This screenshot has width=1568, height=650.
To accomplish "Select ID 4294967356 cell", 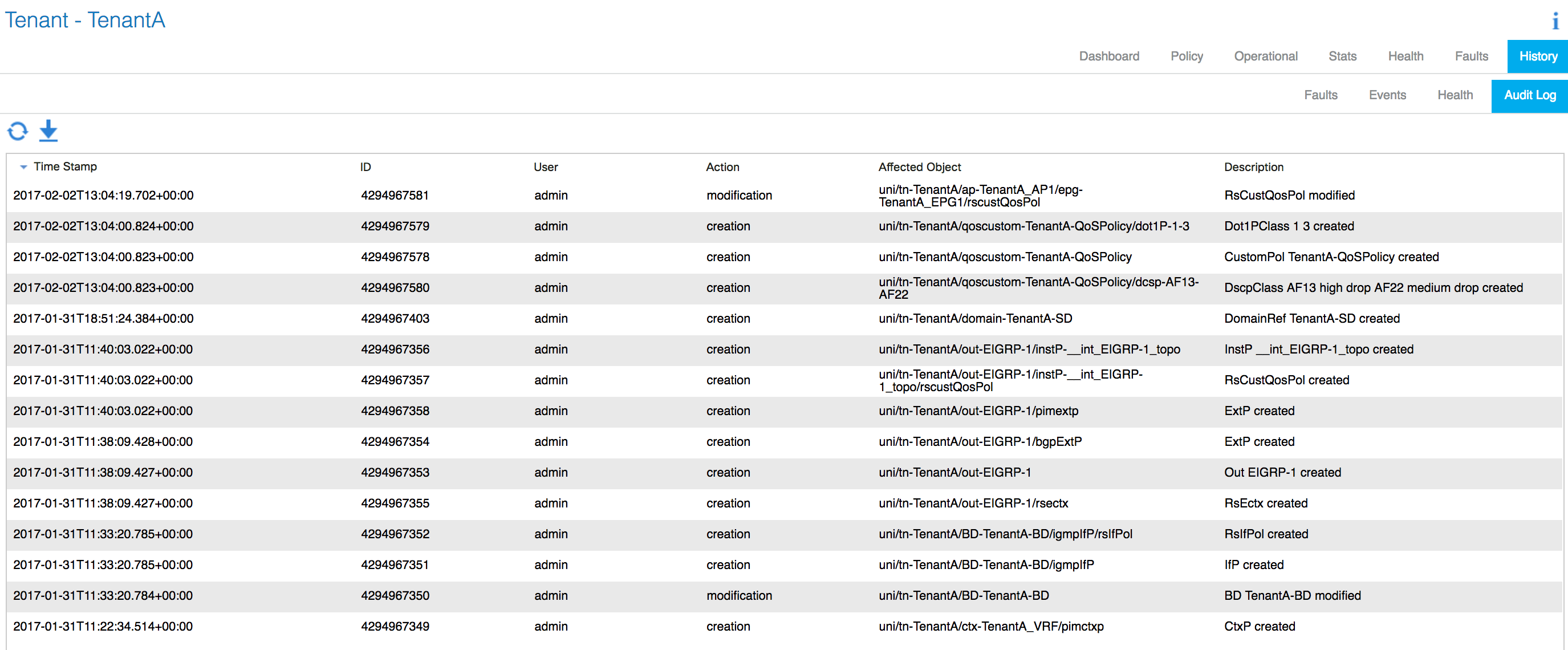I will tap(395, 350).
